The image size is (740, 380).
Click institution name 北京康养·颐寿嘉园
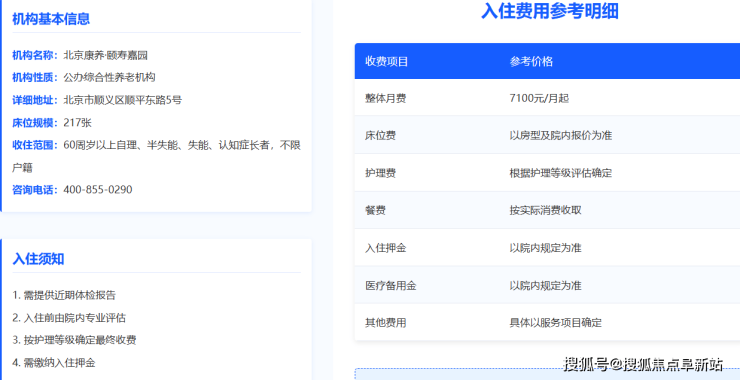click(106, 55)
